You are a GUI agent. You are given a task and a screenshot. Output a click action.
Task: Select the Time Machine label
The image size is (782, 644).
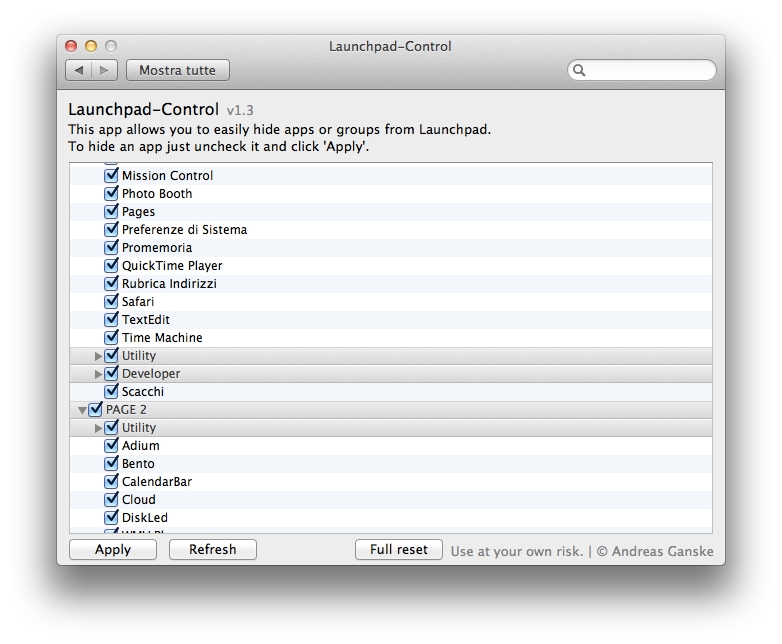162,337
